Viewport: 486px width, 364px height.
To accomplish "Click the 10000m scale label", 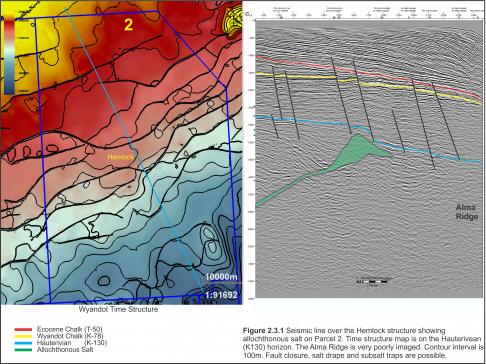I will pos(221,277).
